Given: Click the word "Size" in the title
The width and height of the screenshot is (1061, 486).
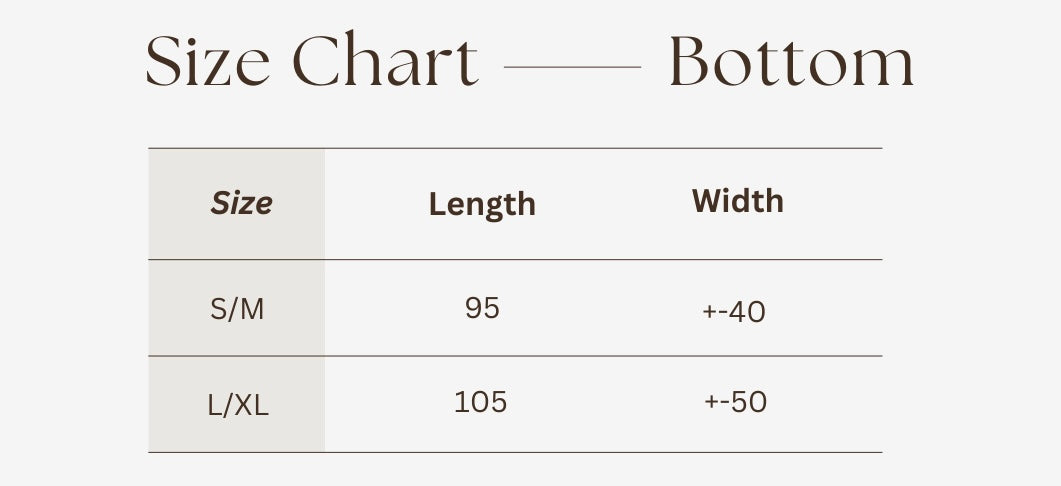Looking at the screenshot, I should [208, 62].
